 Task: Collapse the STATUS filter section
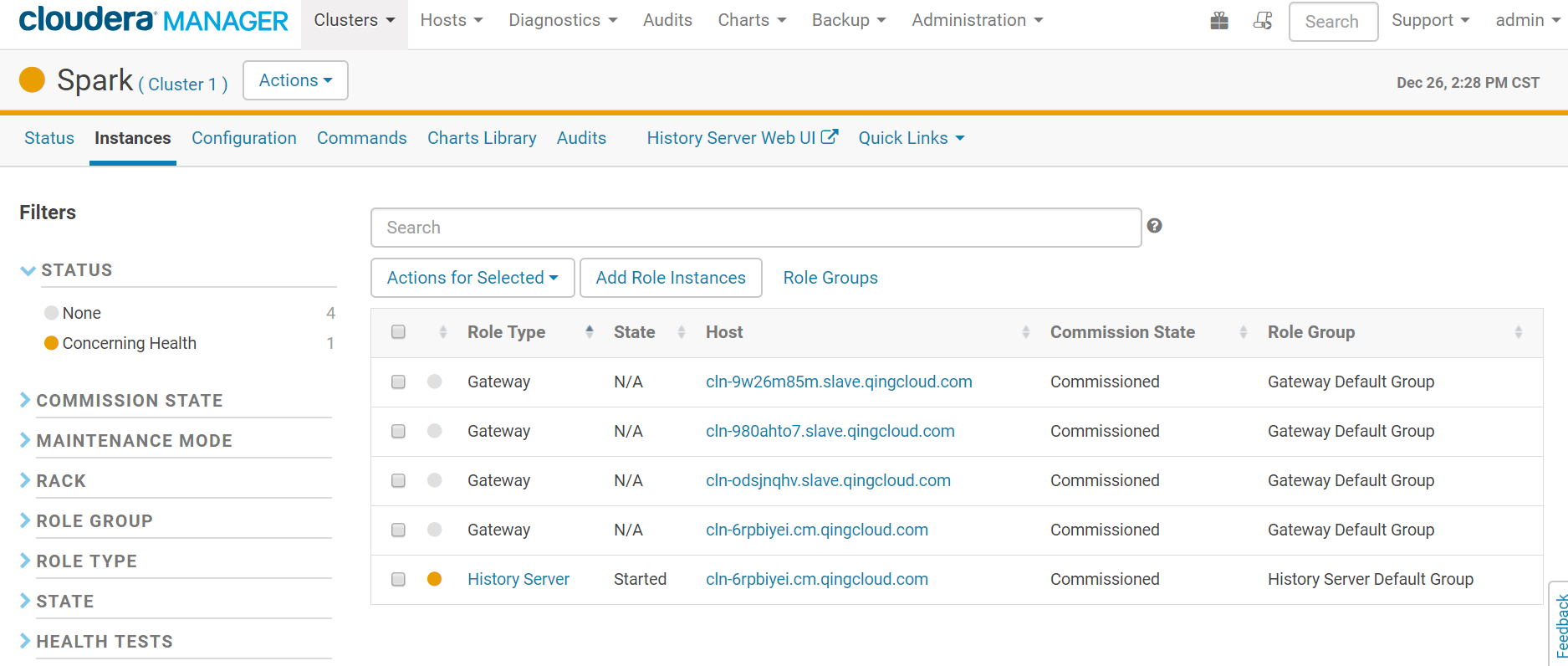point(66,270)
